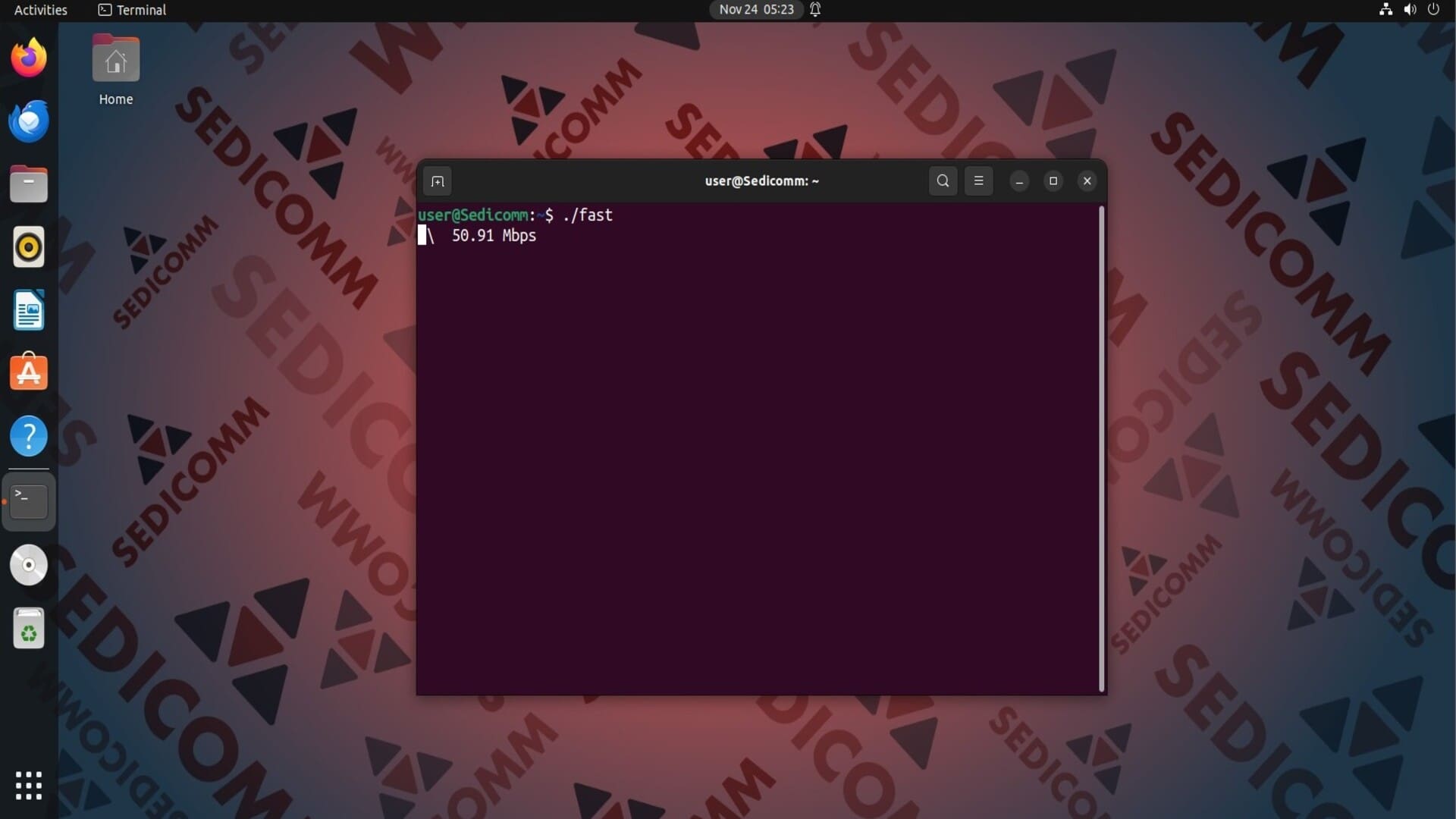Click the terminal search icon

[943, 181]
